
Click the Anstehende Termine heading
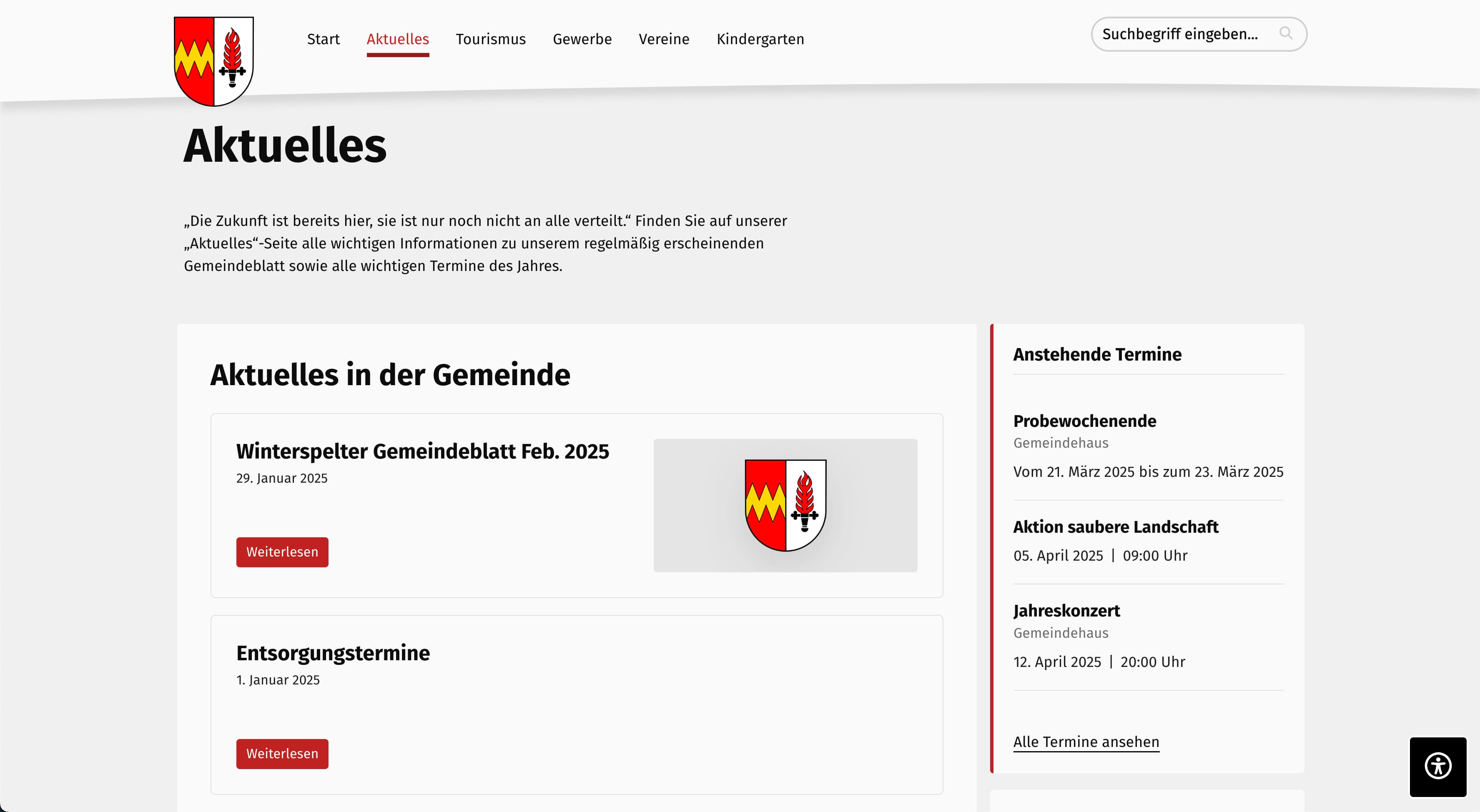click(1097, 354)
